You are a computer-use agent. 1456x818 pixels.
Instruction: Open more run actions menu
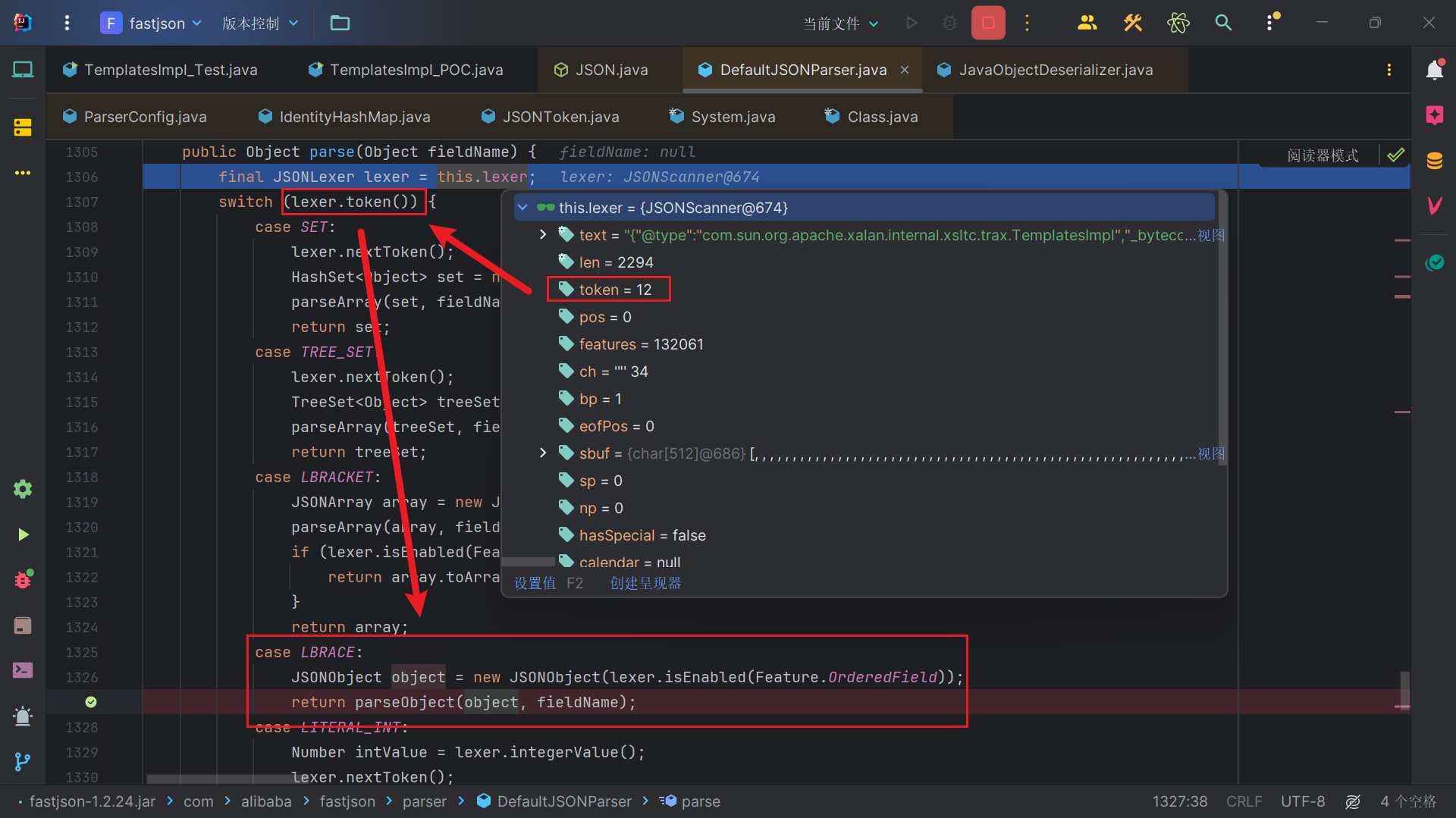pyautogui.click(x=1027, y=23)
